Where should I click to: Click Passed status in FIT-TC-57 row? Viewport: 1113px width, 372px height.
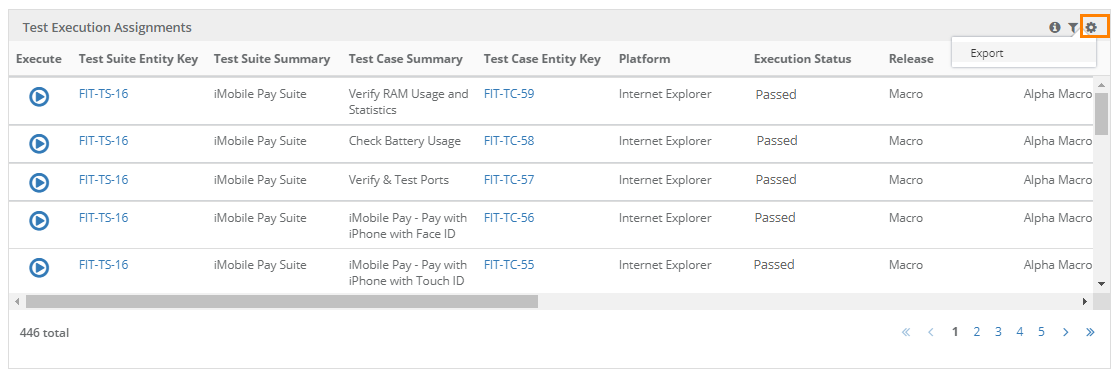tap(776, 180)
